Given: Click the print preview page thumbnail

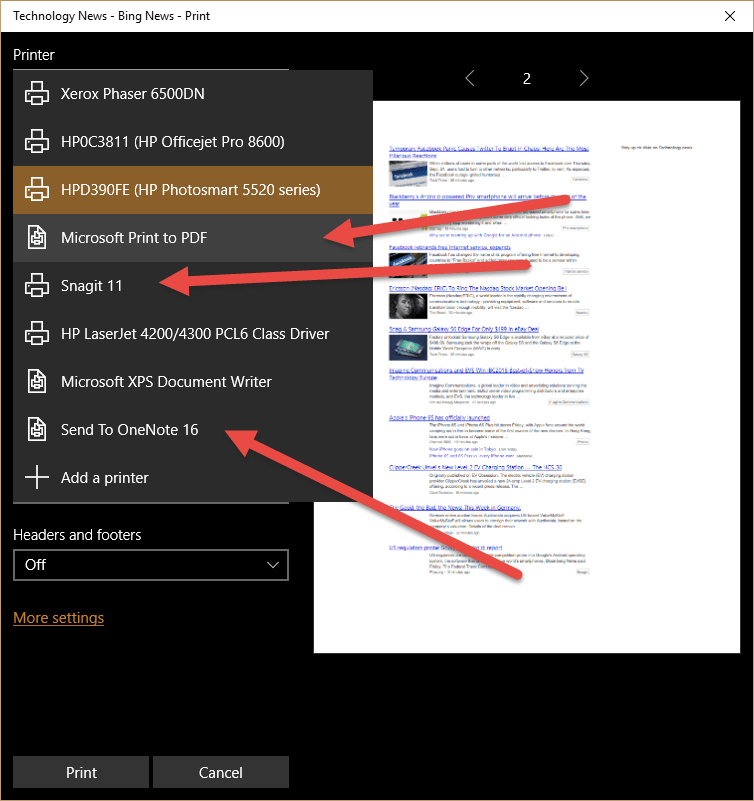Looking at the screenshot, I should (527, 377).
